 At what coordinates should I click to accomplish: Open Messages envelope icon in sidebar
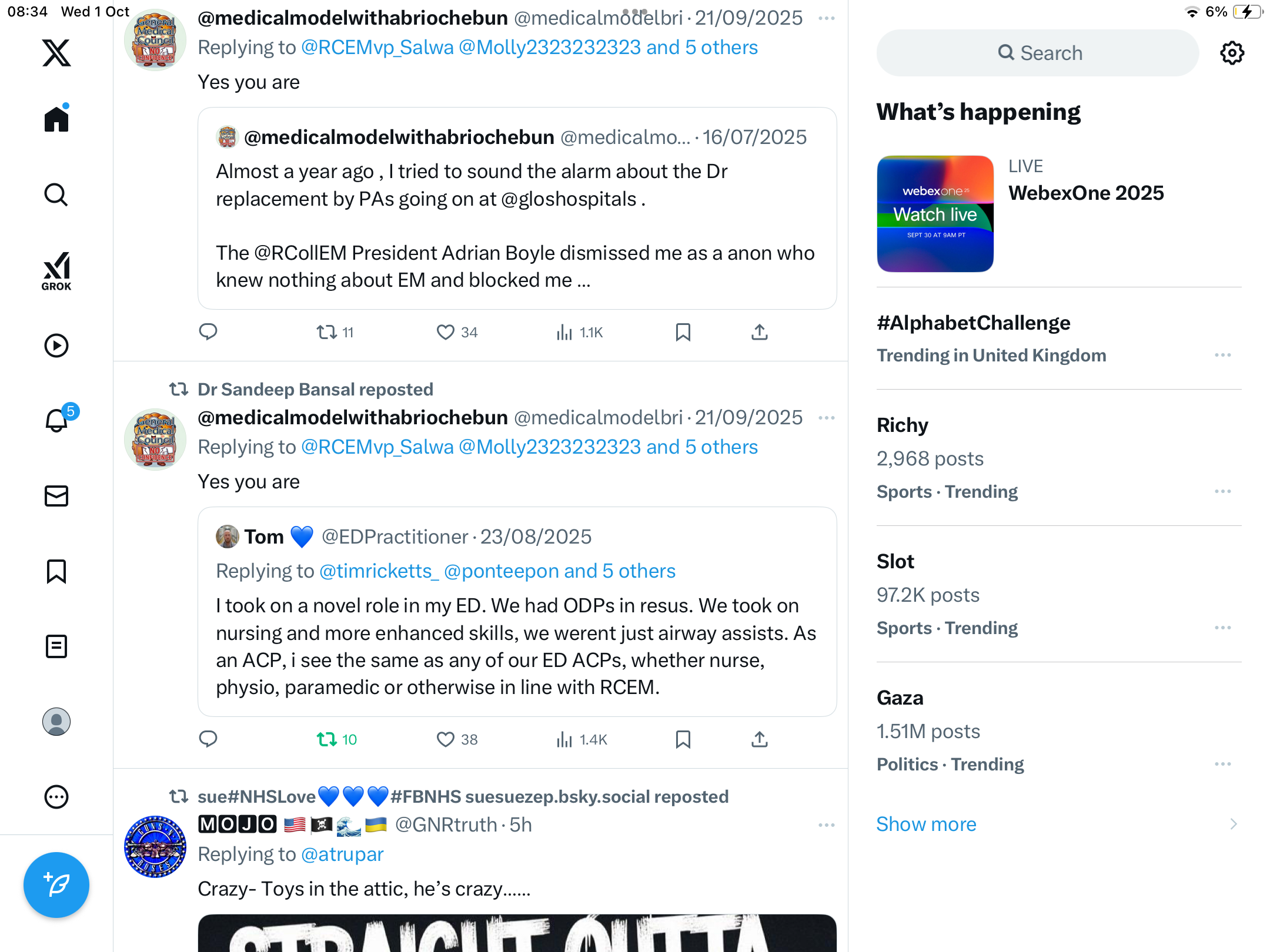pos(56,496)
